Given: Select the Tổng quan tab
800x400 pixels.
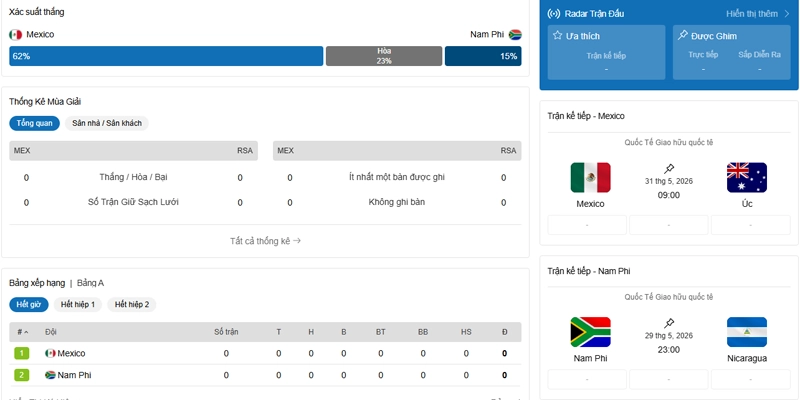Looking at the screenshot, I should pos(34,123).
